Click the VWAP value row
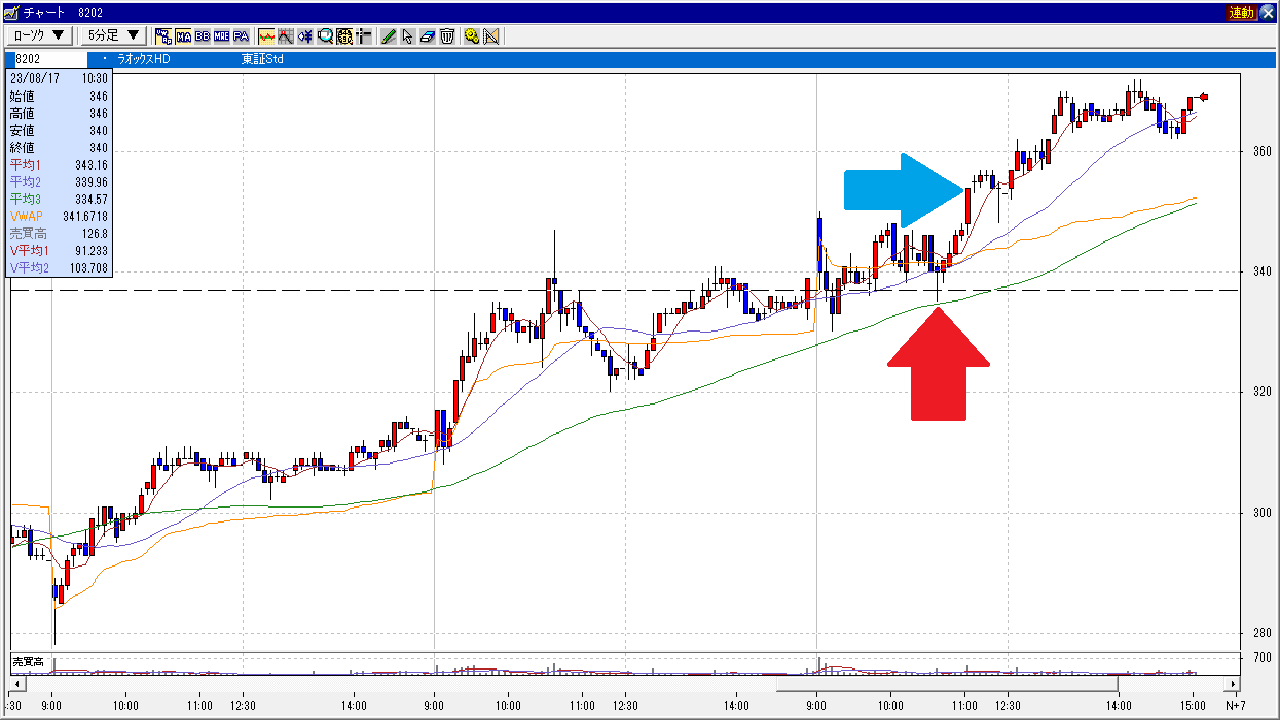 click(x=59, y=216)
